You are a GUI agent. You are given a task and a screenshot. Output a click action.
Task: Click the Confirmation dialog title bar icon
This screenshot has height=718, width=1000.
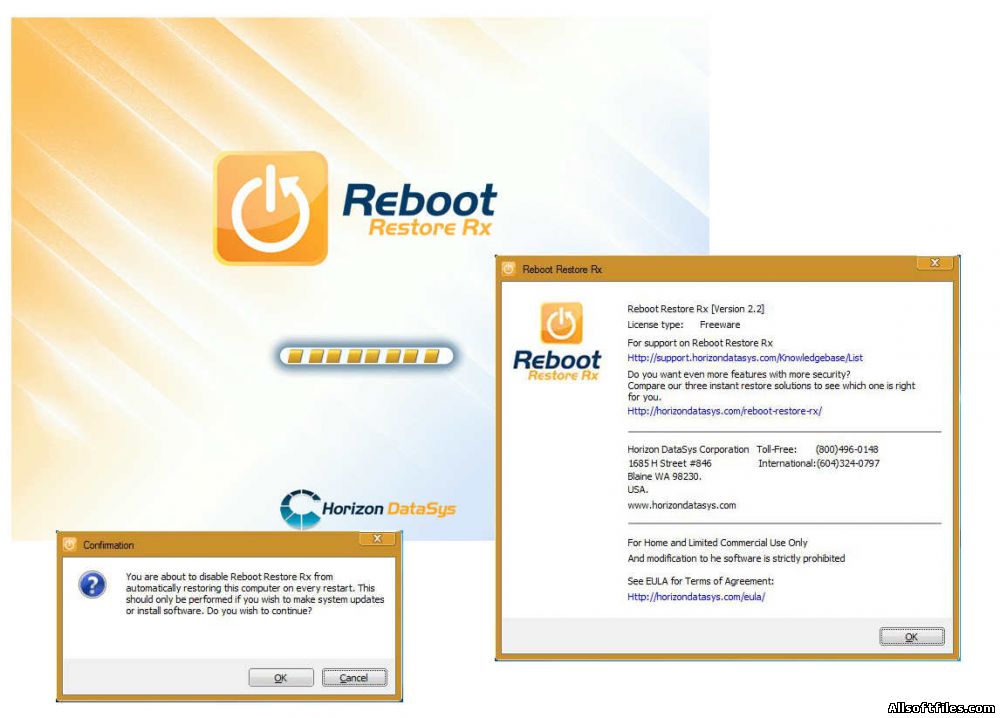pyautogui.click(x=70, y=545)
